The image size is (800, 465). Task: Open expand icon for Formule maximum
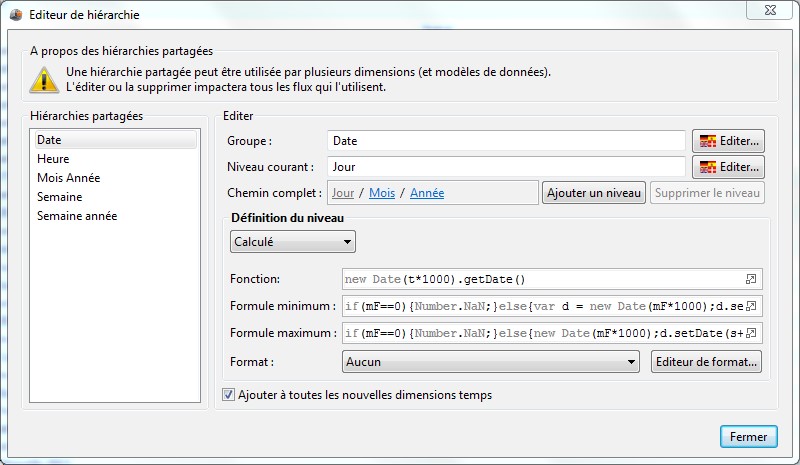[752, 333]
